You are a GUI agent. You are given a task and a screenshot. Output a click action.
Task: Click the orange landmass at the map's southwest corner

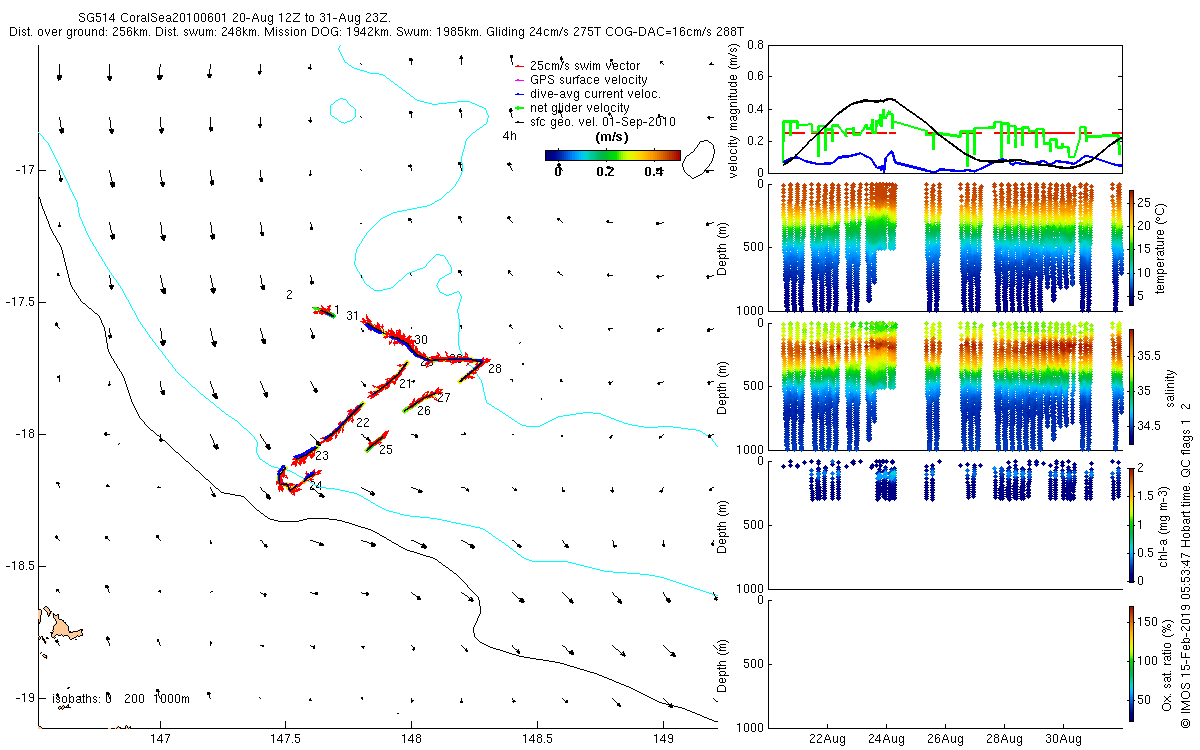click(x=60, y=626)
